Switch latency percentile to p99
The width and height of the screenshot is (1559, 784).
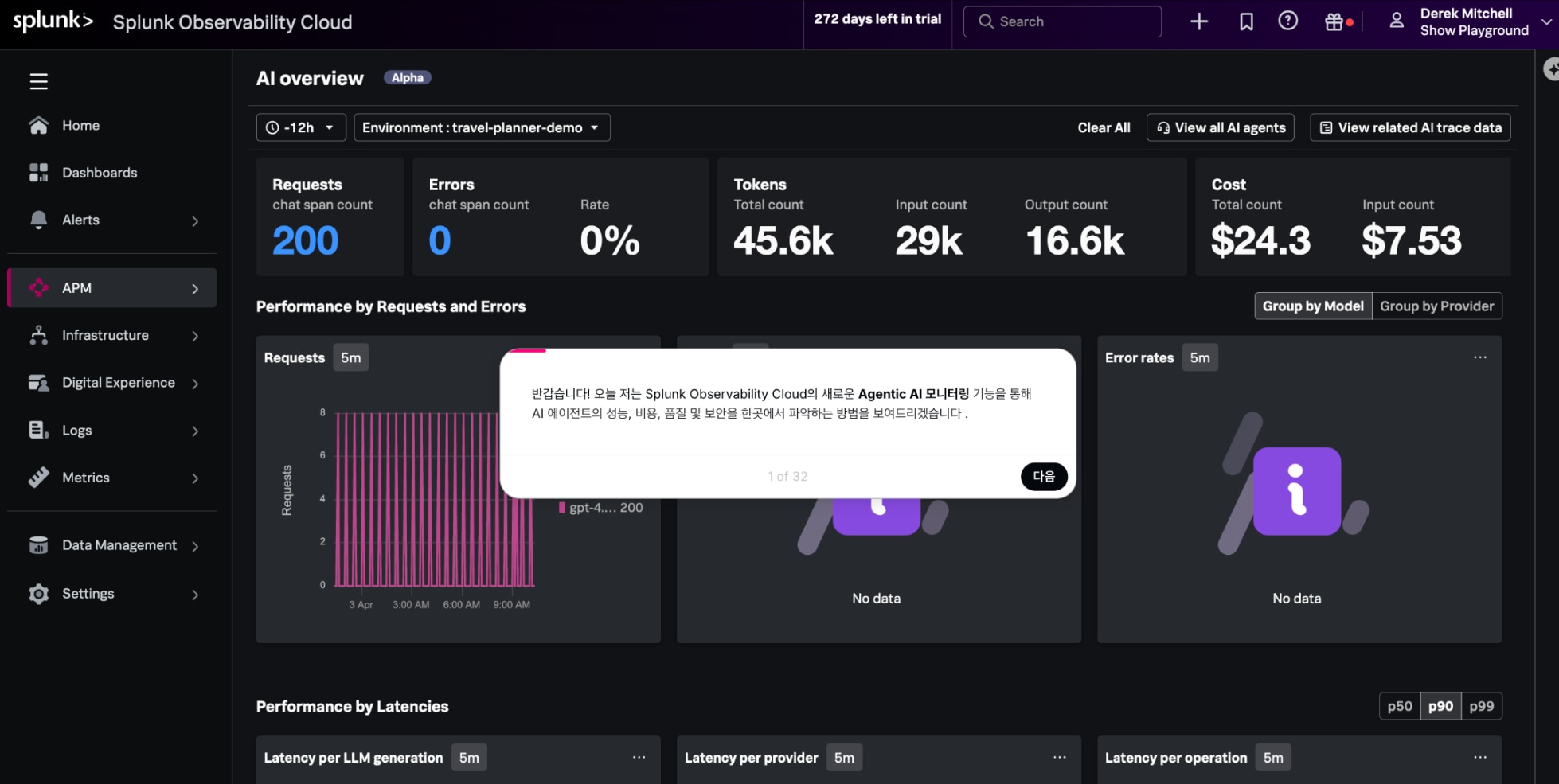[1482, 706]
